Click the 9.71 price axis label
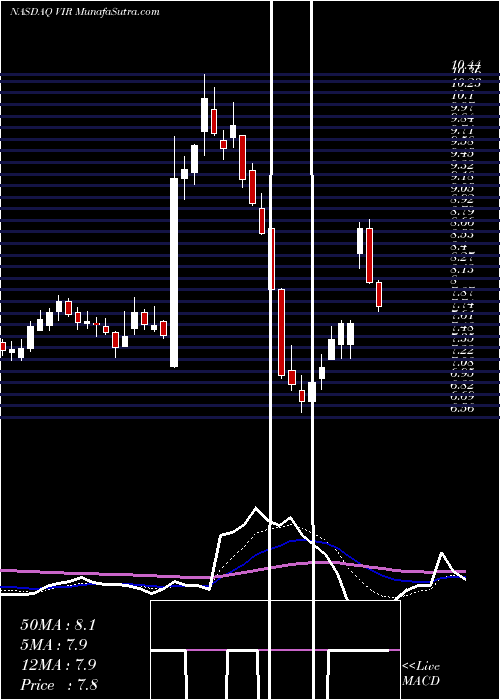 463,131
